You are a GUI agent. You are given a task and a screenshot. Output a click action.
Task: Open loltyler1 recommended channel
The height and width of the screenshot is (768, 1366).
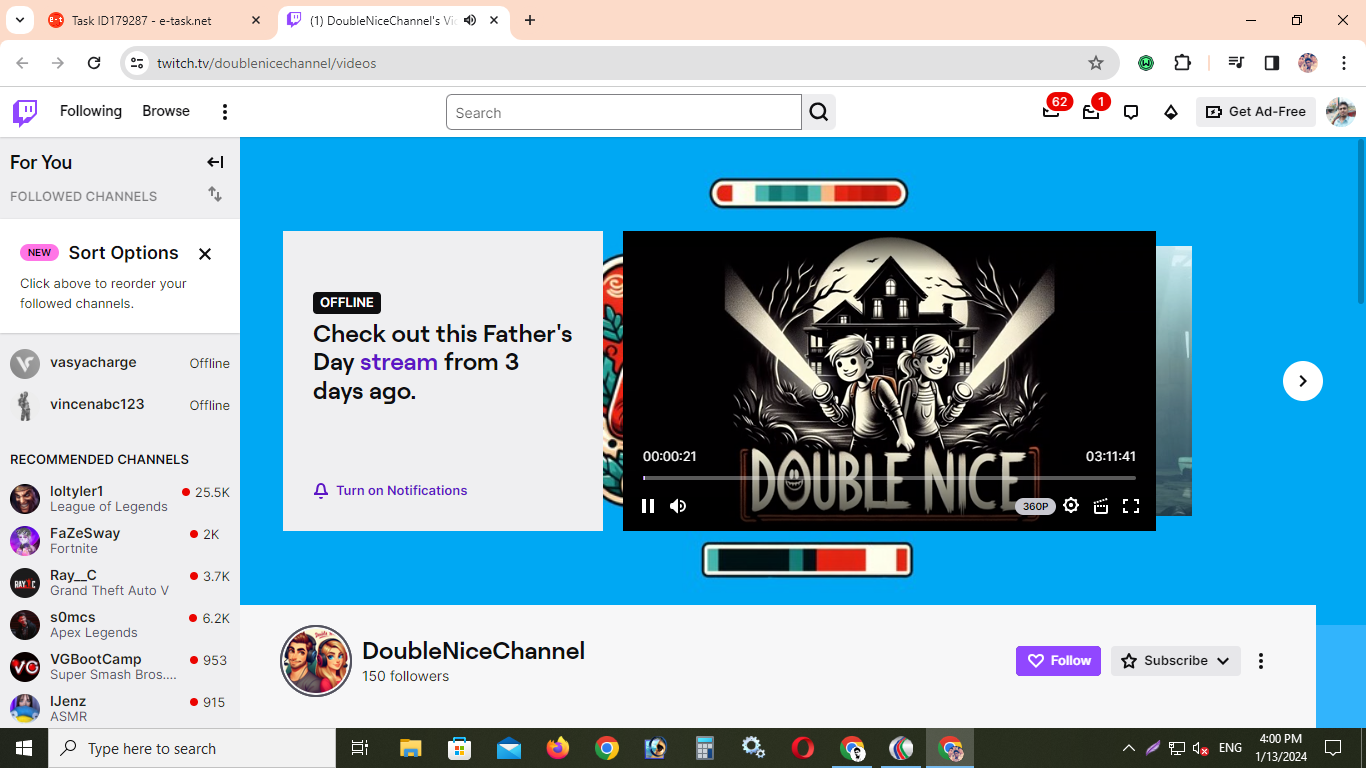tap(120, 498)
